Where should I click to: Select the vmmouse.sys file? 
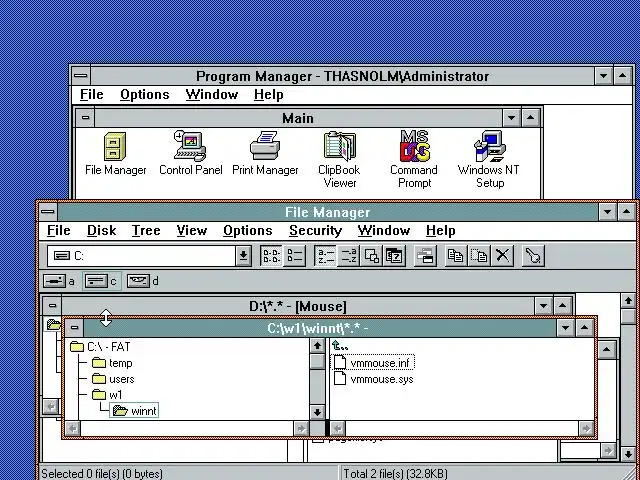(x=373, y=379)
